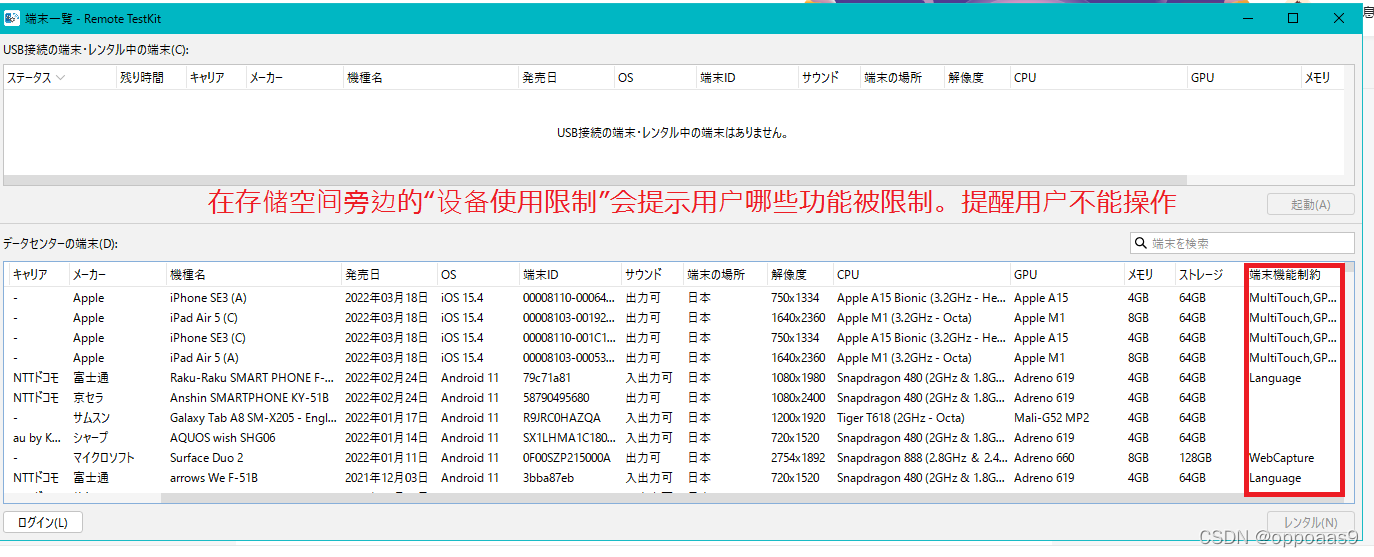The image size is (1374, 557).
Task: Select the Galaxy Tab A8 SM-X205 row
Action: tap(675, 418)
